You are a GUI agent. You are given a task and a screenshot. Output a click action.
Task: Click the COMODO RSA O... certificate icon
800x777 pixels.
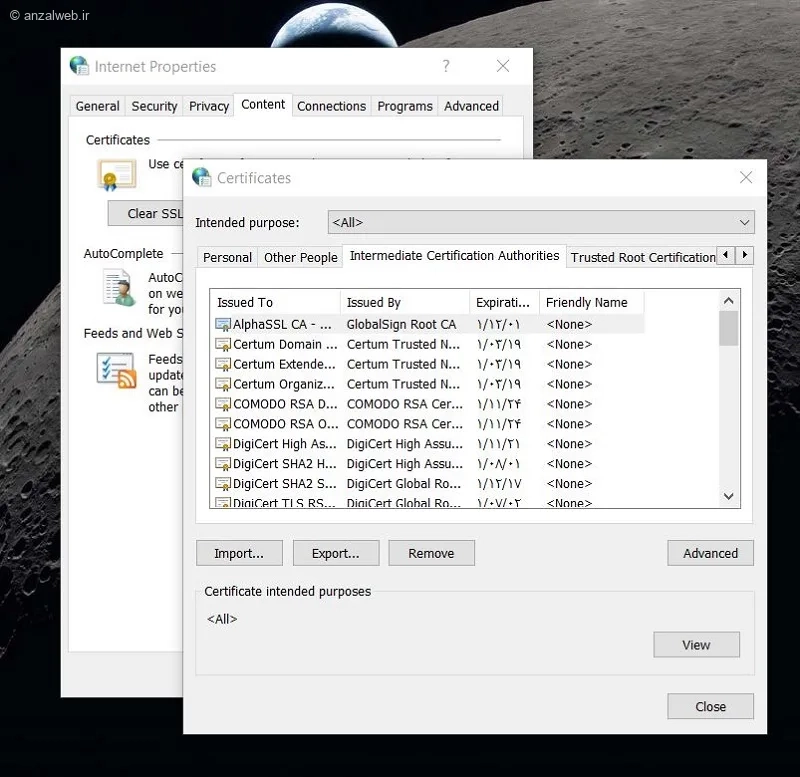223,424
